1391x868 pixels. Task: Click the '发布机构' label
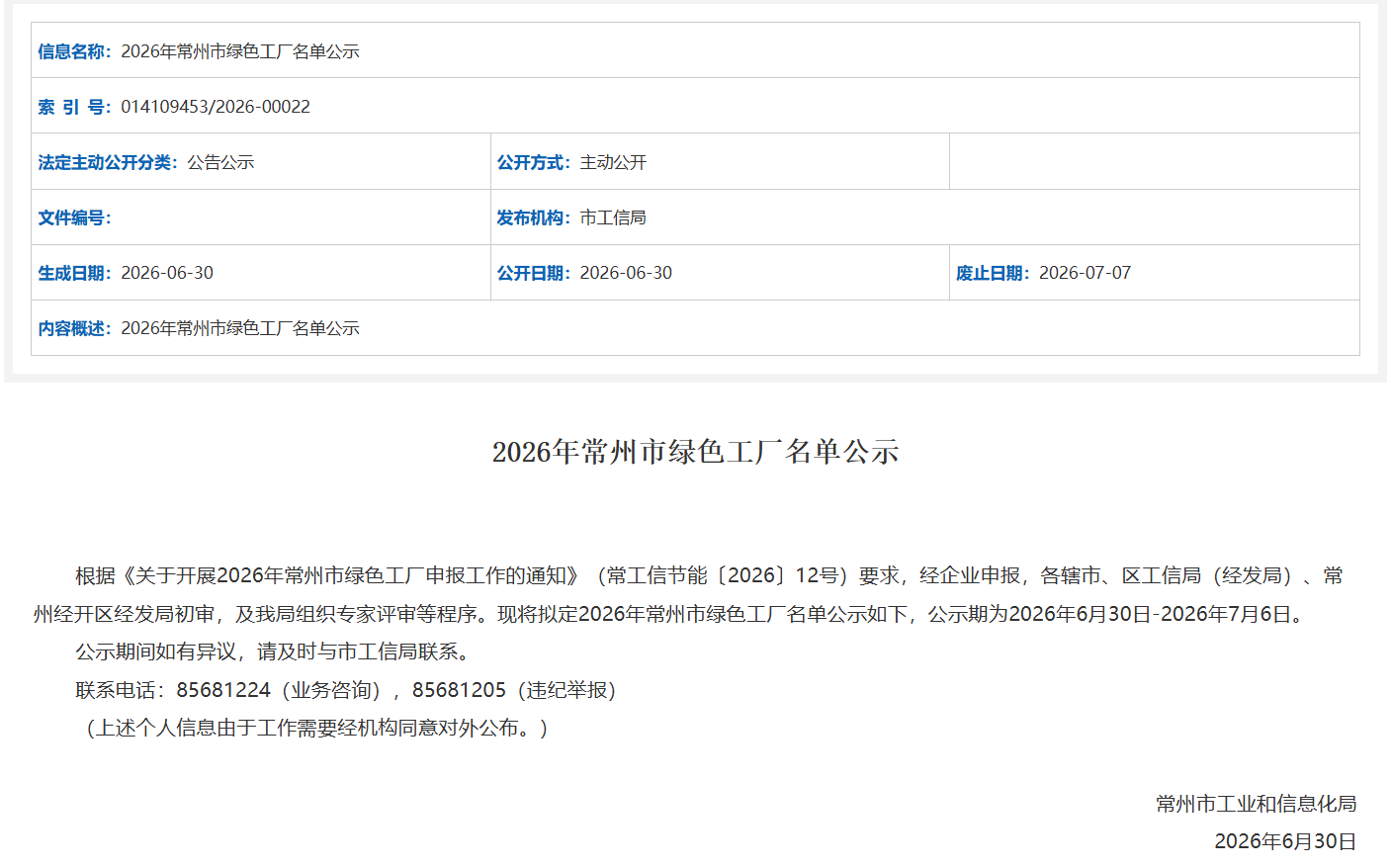[532, 217]
